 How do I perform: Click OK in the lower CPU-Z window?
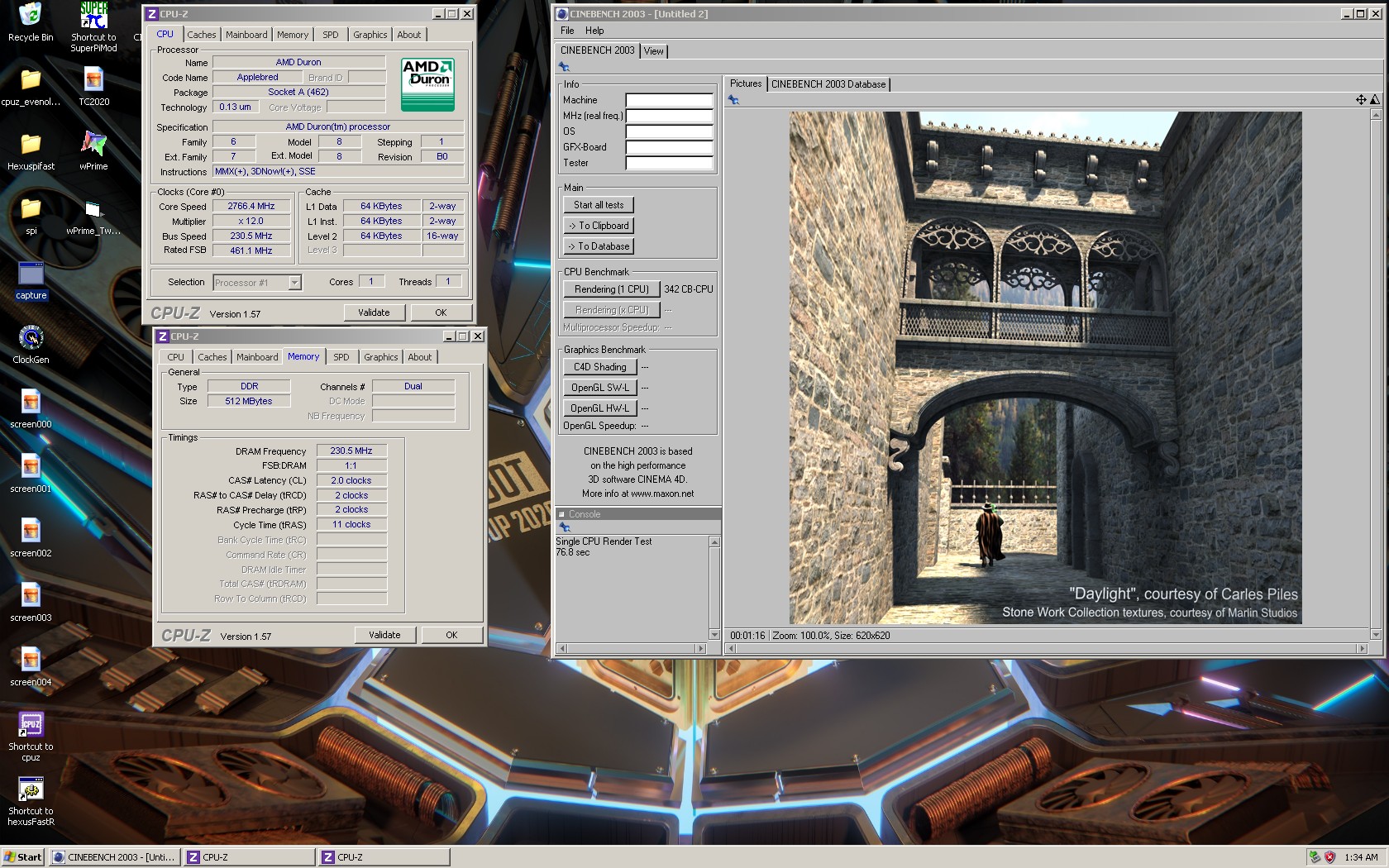451,635
